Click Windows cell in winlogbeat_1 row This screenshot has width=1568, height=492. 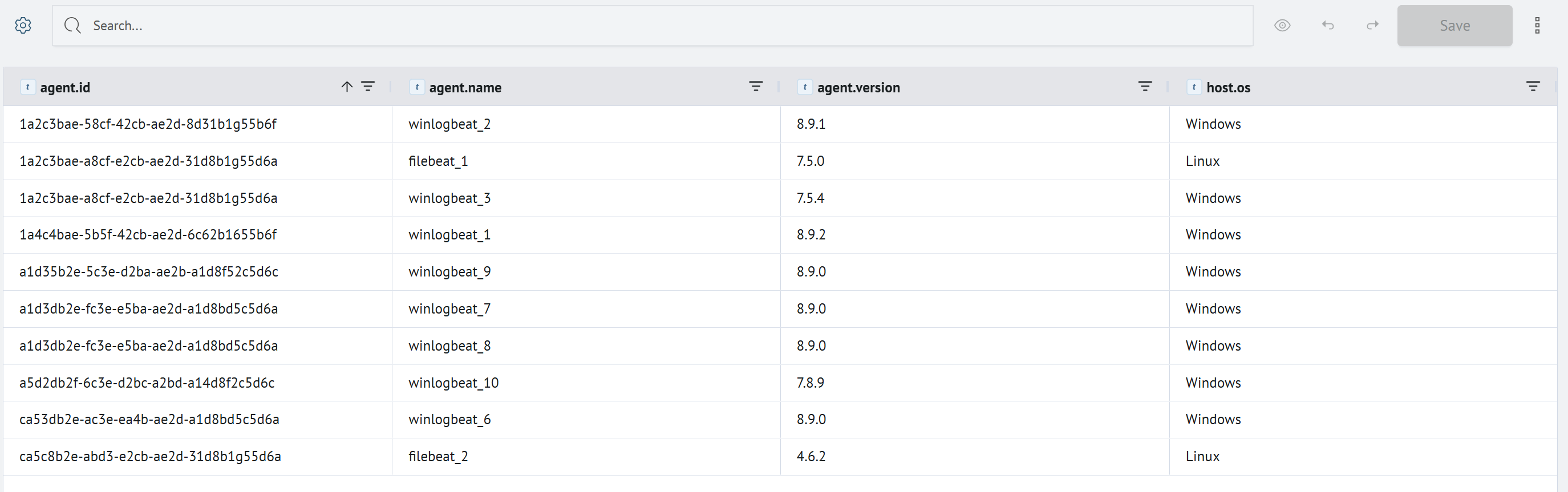click(x=1363, y=235)
